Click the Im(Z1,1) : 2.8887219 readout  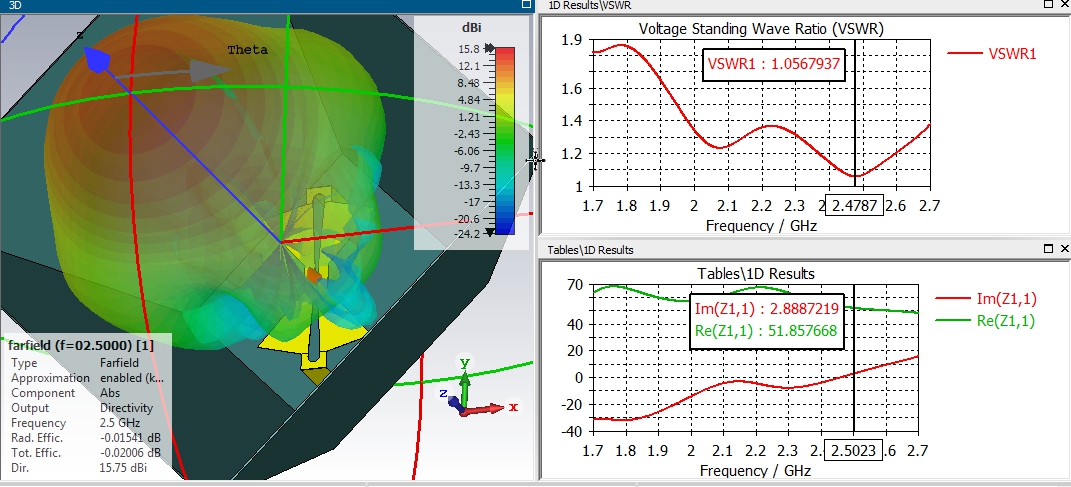[x=766, y=309]
